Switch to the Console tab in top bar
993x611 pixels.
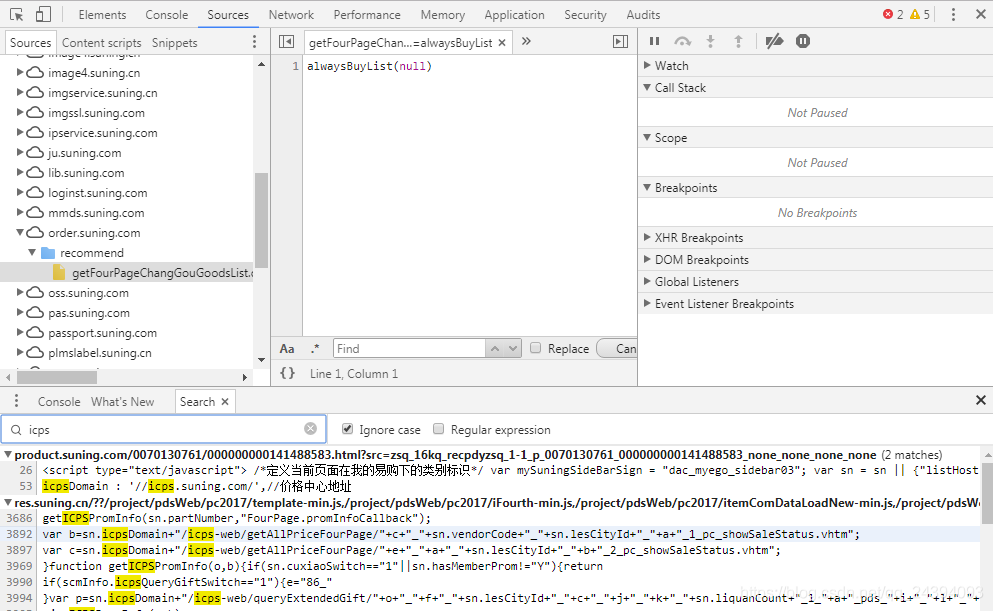coord(167,15)
